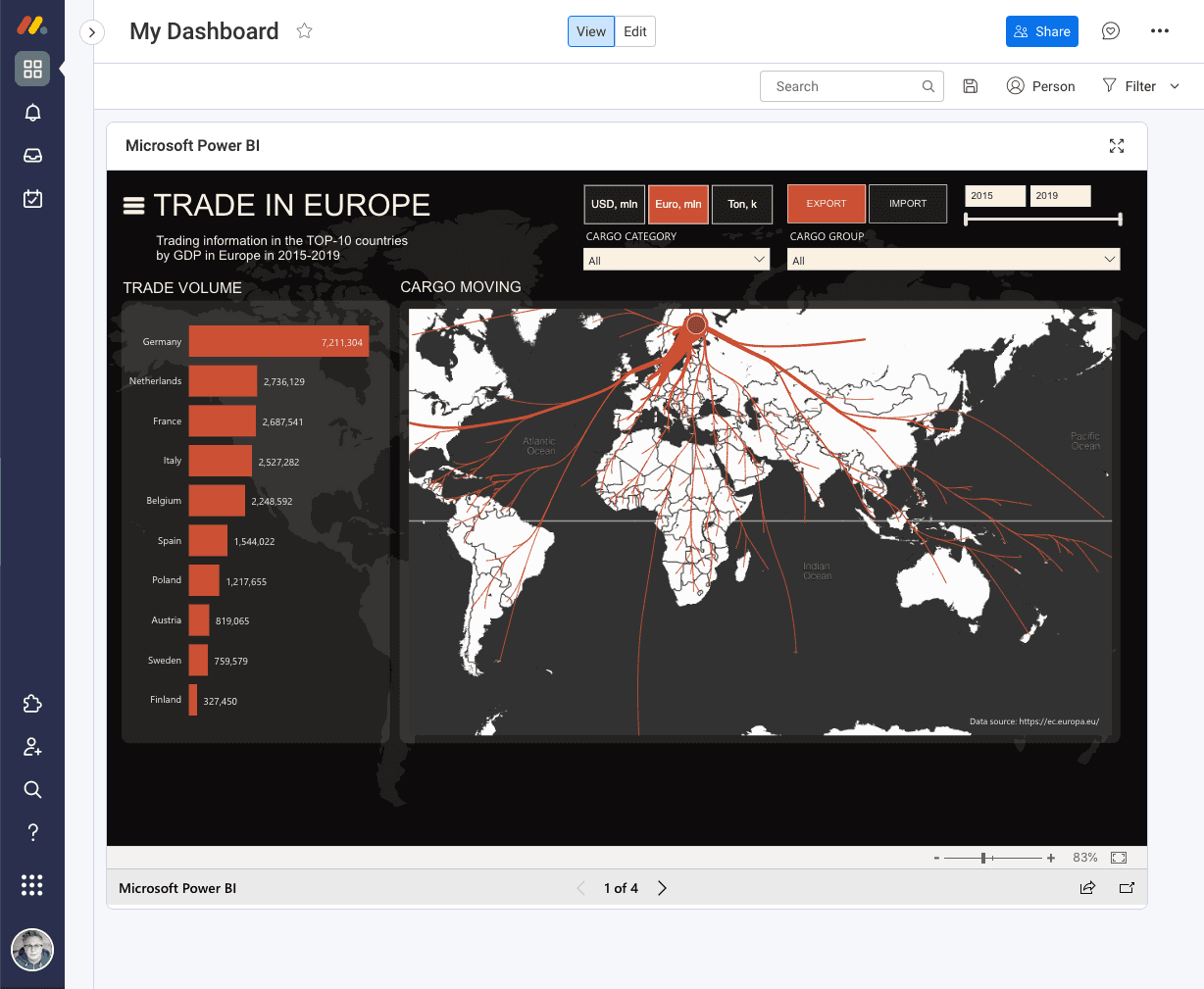The height and width of the screenshot is (989, 1204).
Task: Open the CARGO GROUP dropdown
Action: (x=952, y=259)
